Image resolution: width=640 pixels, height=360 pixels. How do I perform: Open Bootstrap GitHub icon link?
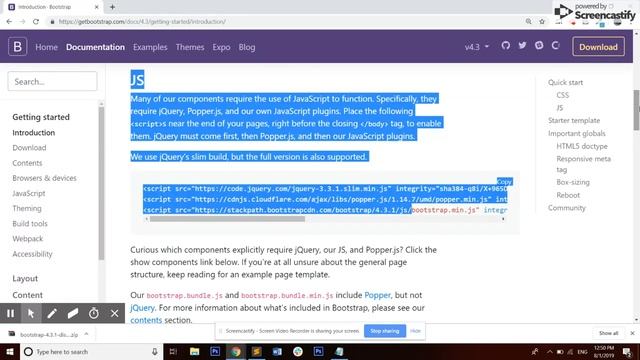pyautogui.click(x=506, y=45)
